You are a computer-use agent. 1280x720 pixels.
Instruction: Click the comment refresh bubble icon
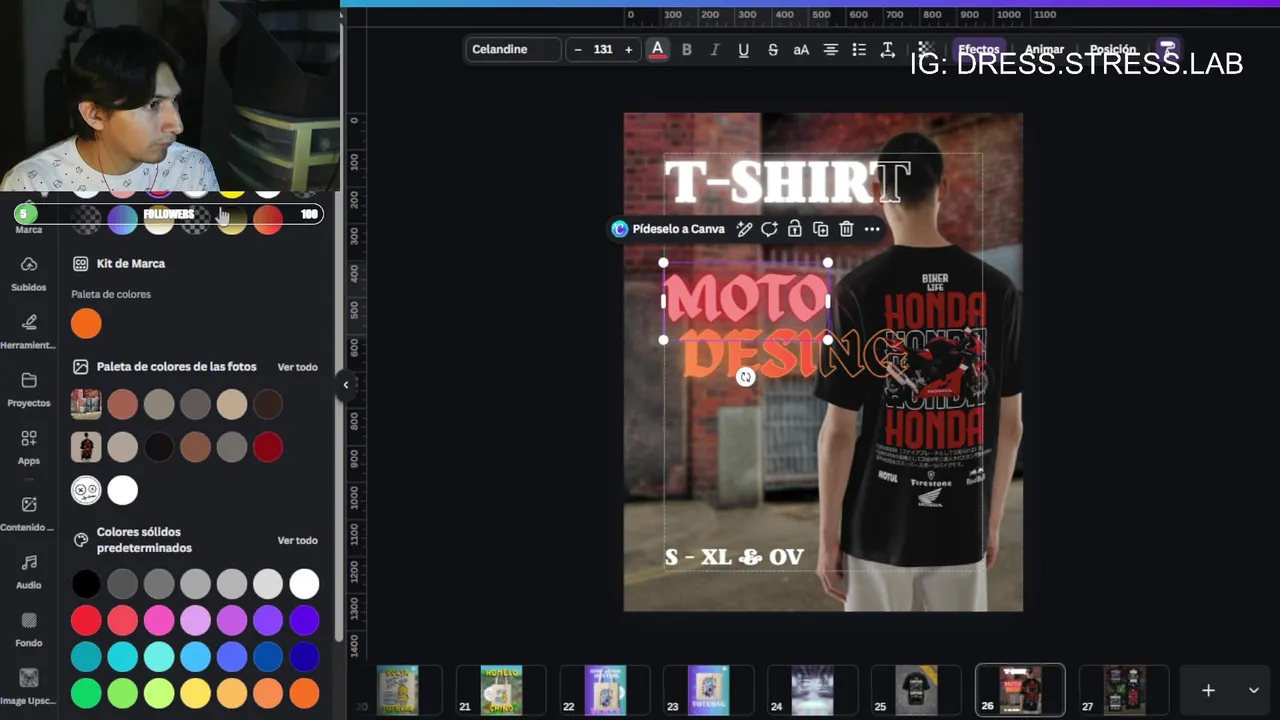[x=769, y=229]
